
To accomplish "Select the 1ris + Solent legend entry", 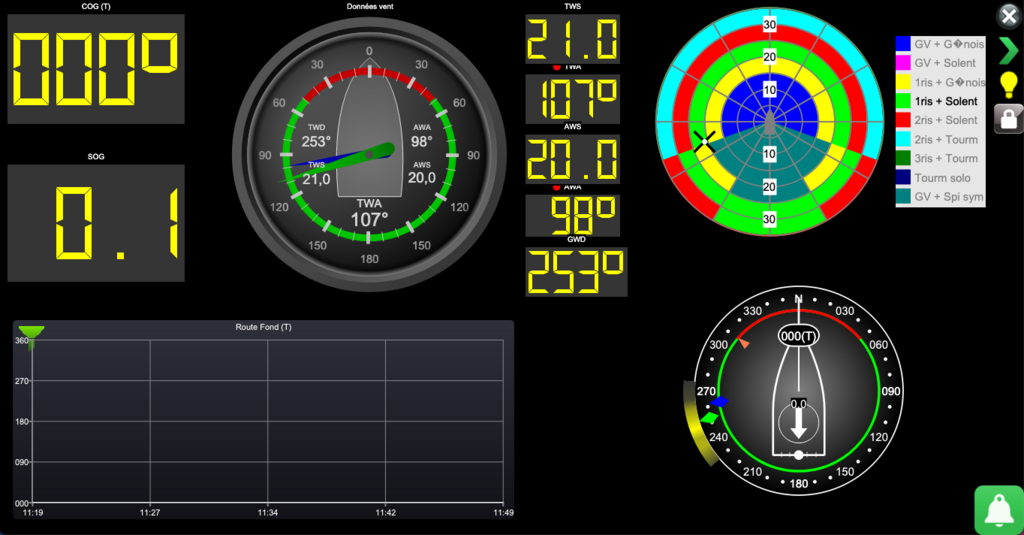I will (940, 101).
